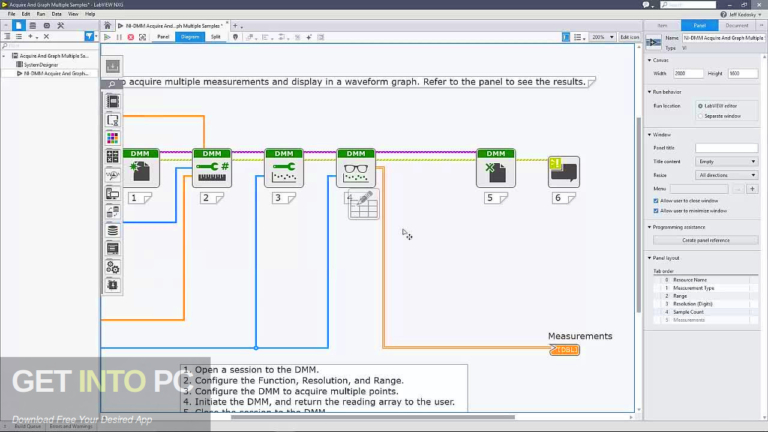Click the Panel title input field
The height and width of the screenshot is (432, 768).
click(x=726, y=147)
